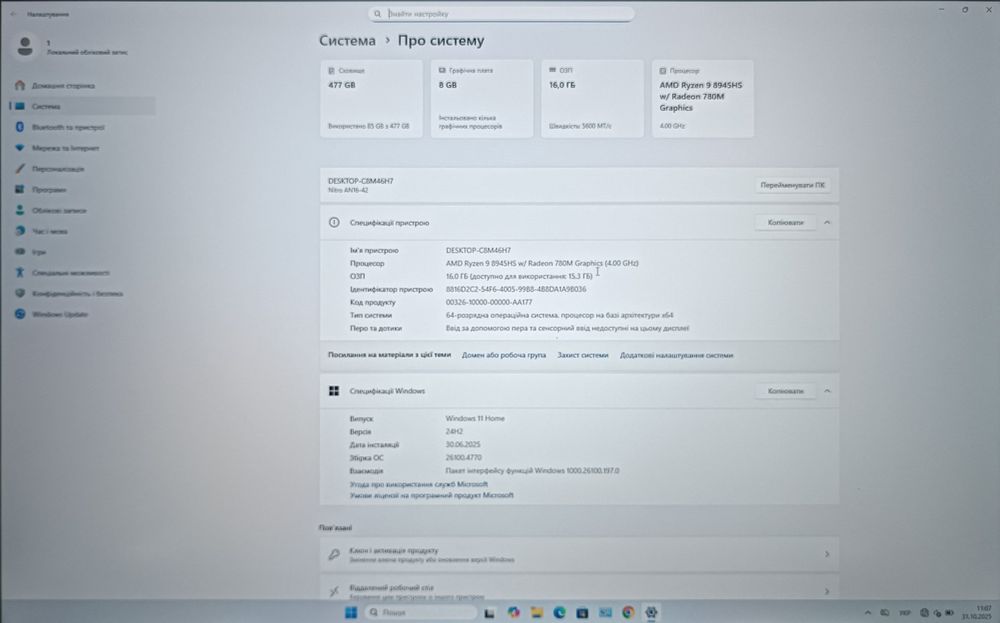The height and width of the screenshot is (623, 1000).
Task: Collapse the Специфікації пристрою section
Action: (827, 223)
